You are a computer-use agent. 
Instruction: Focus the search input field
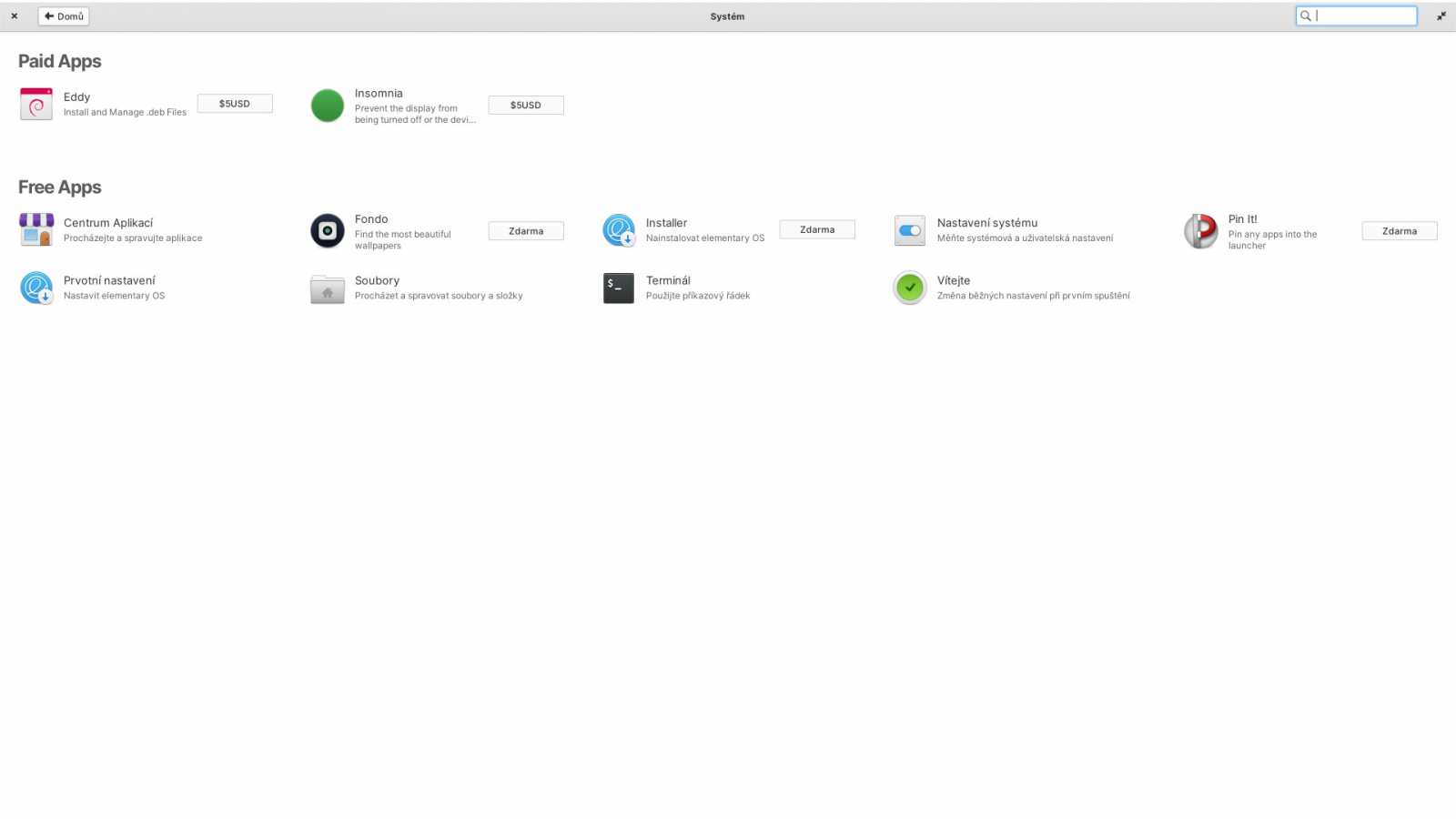tap(1357, 15)
